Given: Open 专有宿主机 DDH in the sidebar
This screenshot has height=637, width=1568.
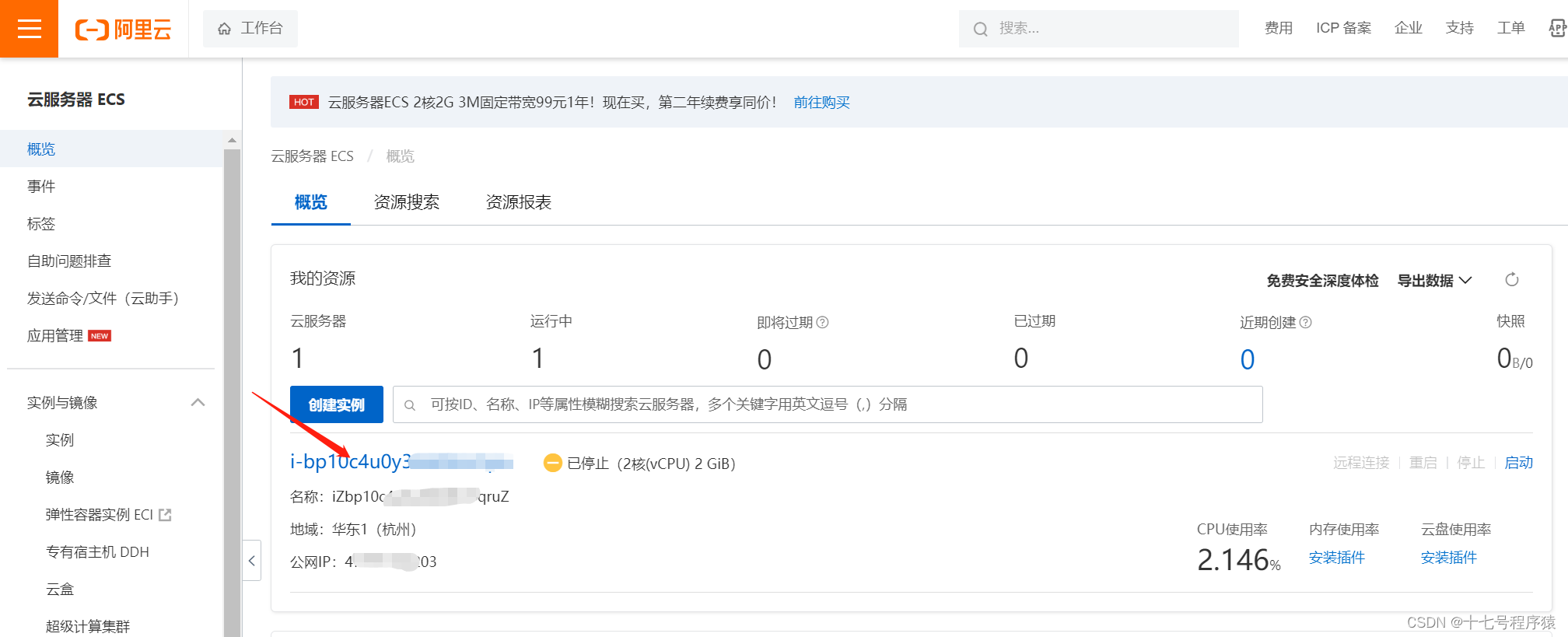Looking at the screenshot, I should tap(97, 551).
